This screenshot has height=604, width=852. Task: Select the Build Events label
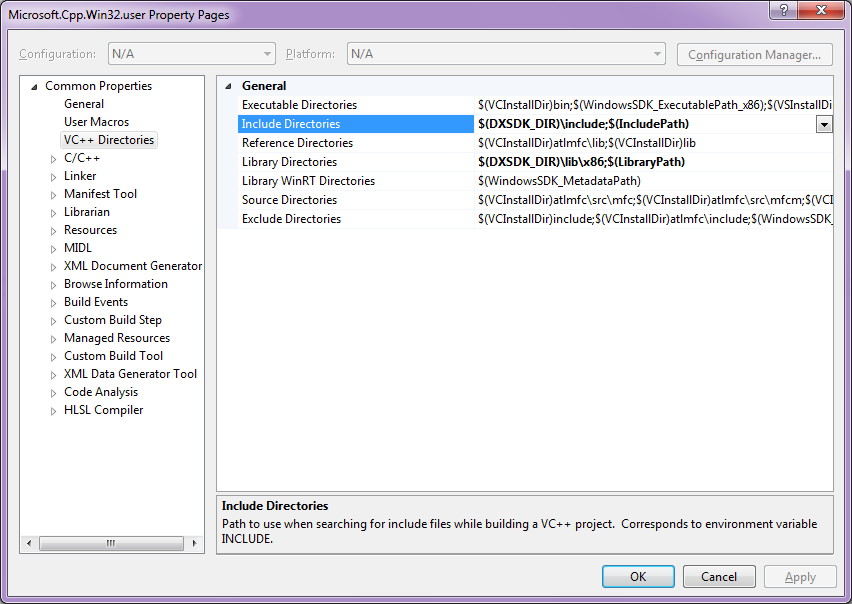96,301
